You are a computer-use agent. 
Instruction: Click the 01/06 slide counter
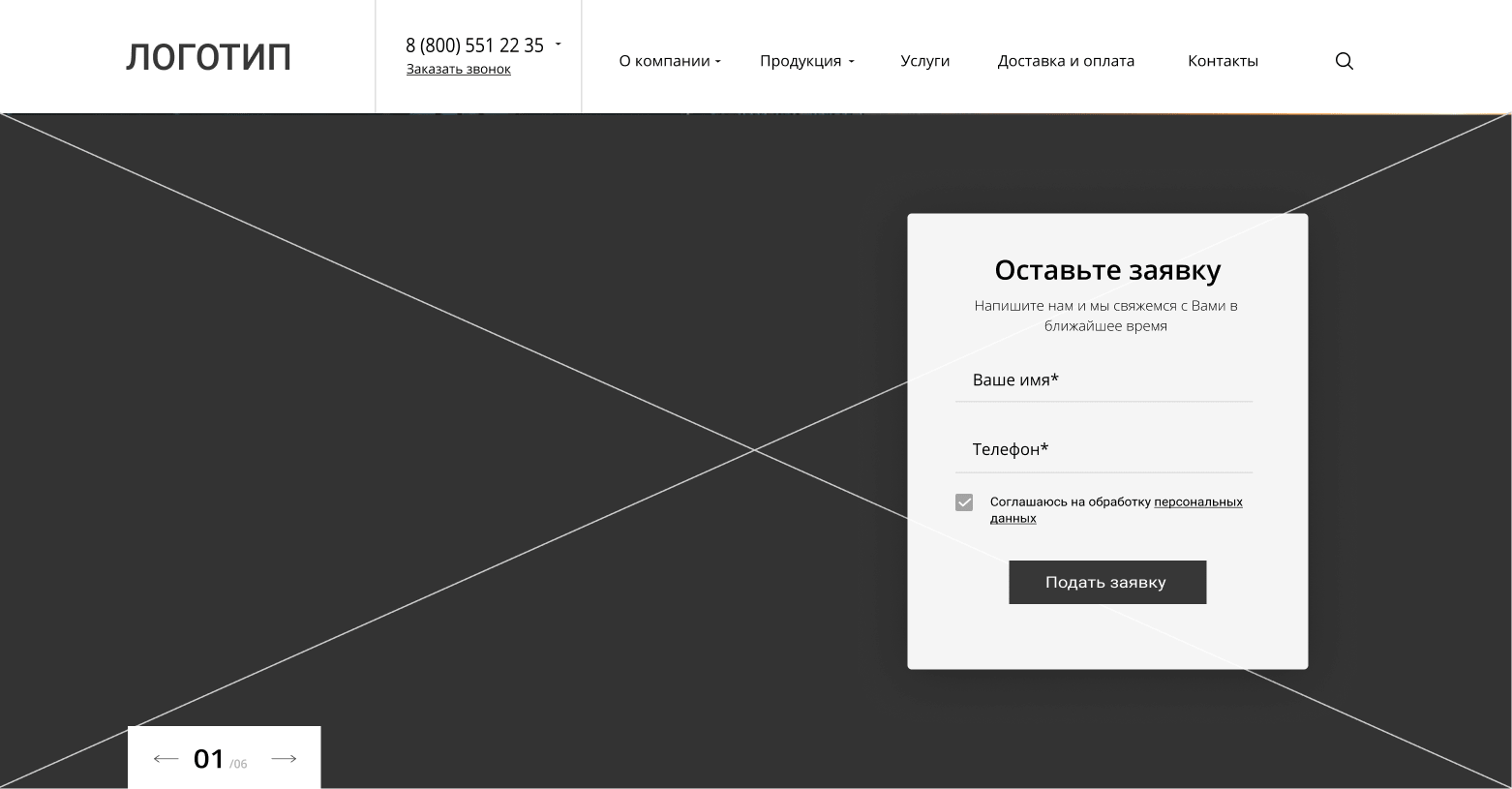(220, 759)
